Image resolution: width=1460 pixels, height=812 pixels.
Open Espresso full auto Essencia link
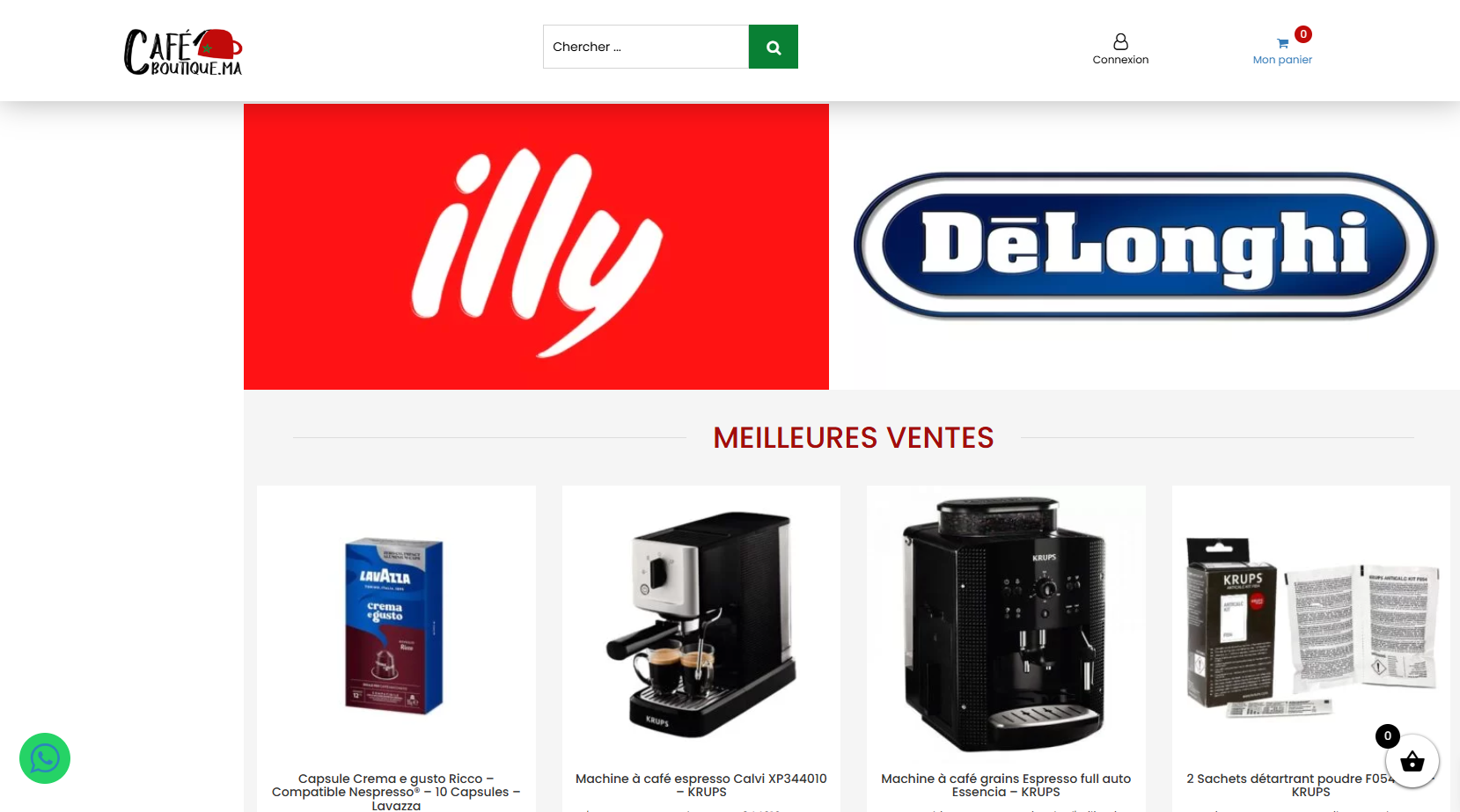tap(1006, 785)
